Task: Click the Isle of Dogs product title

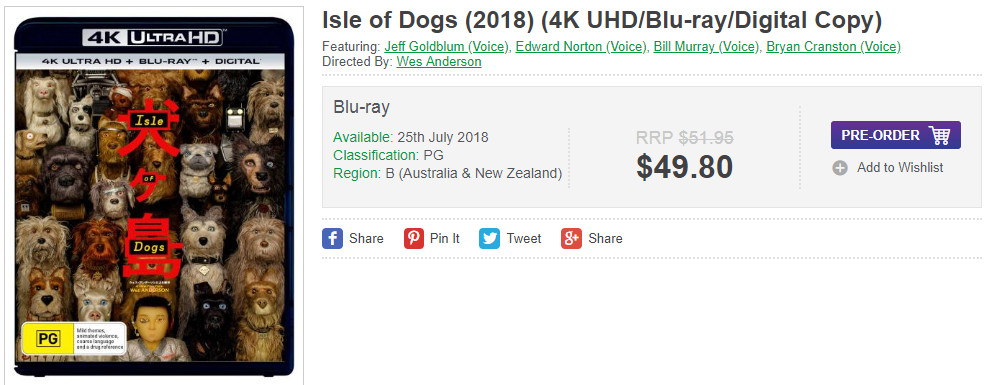Action: click(601, 21)
